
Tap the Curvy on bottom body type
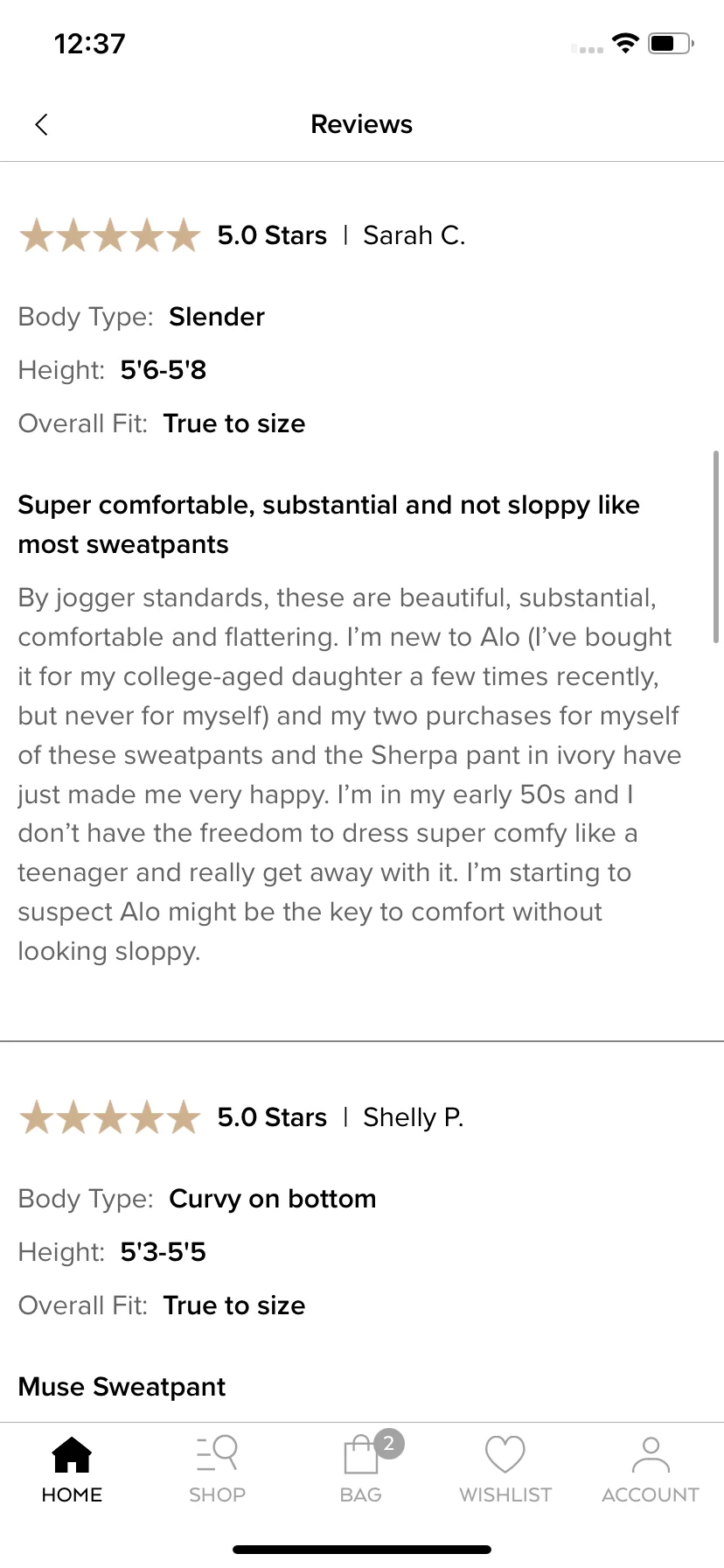tap(273, 1199)
